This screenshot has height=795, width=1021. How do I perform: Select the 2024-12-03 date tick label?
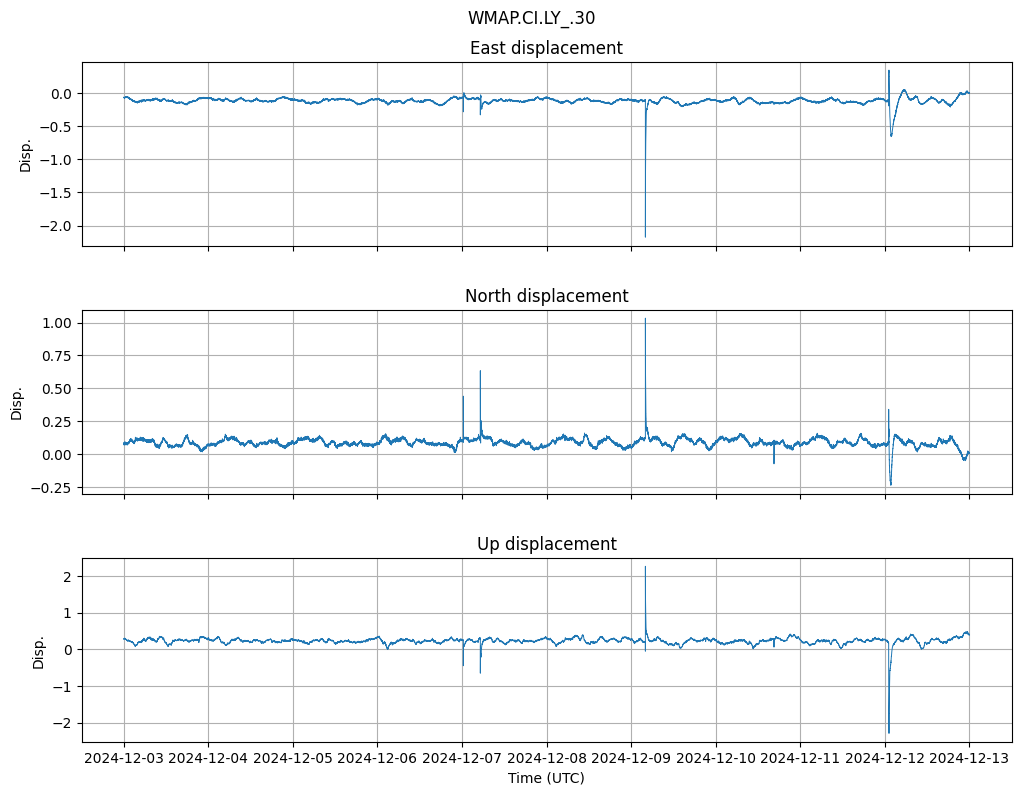tap(124, 760)
